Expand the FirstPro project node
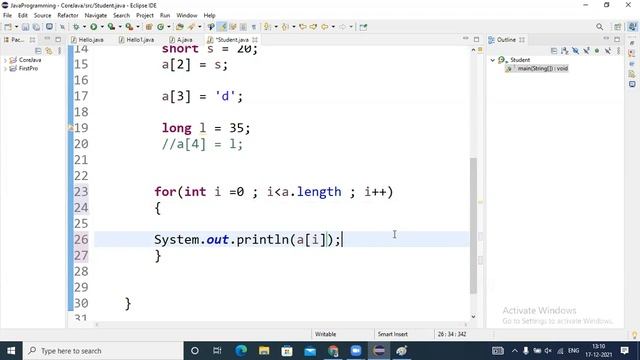 5,69
